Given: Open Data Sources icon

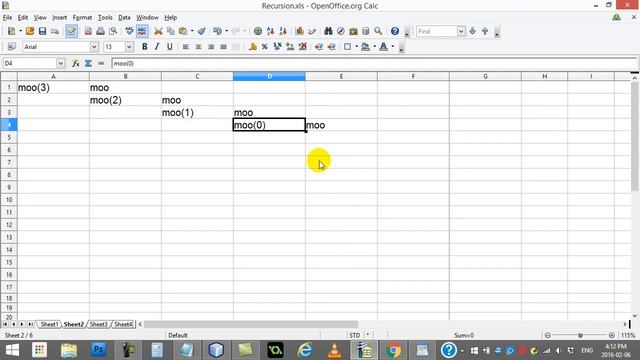Looking at the screenshot, I should coord(366,31).
